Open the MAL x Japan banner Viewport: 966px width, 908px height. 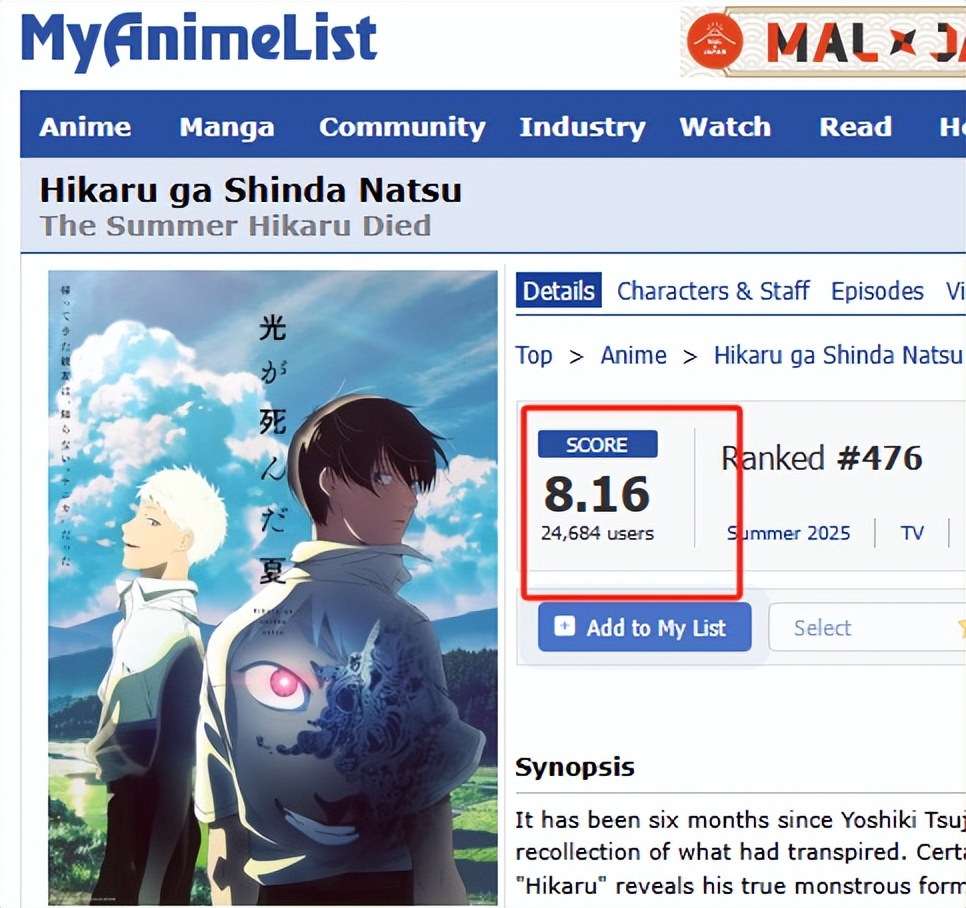823,42
